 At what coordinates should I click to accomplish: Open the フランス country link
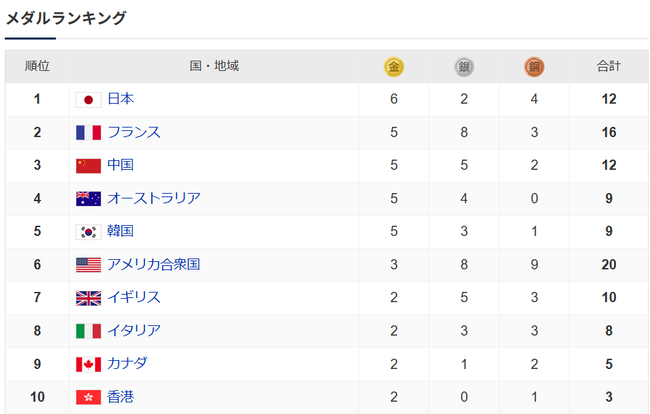point(134,132)
